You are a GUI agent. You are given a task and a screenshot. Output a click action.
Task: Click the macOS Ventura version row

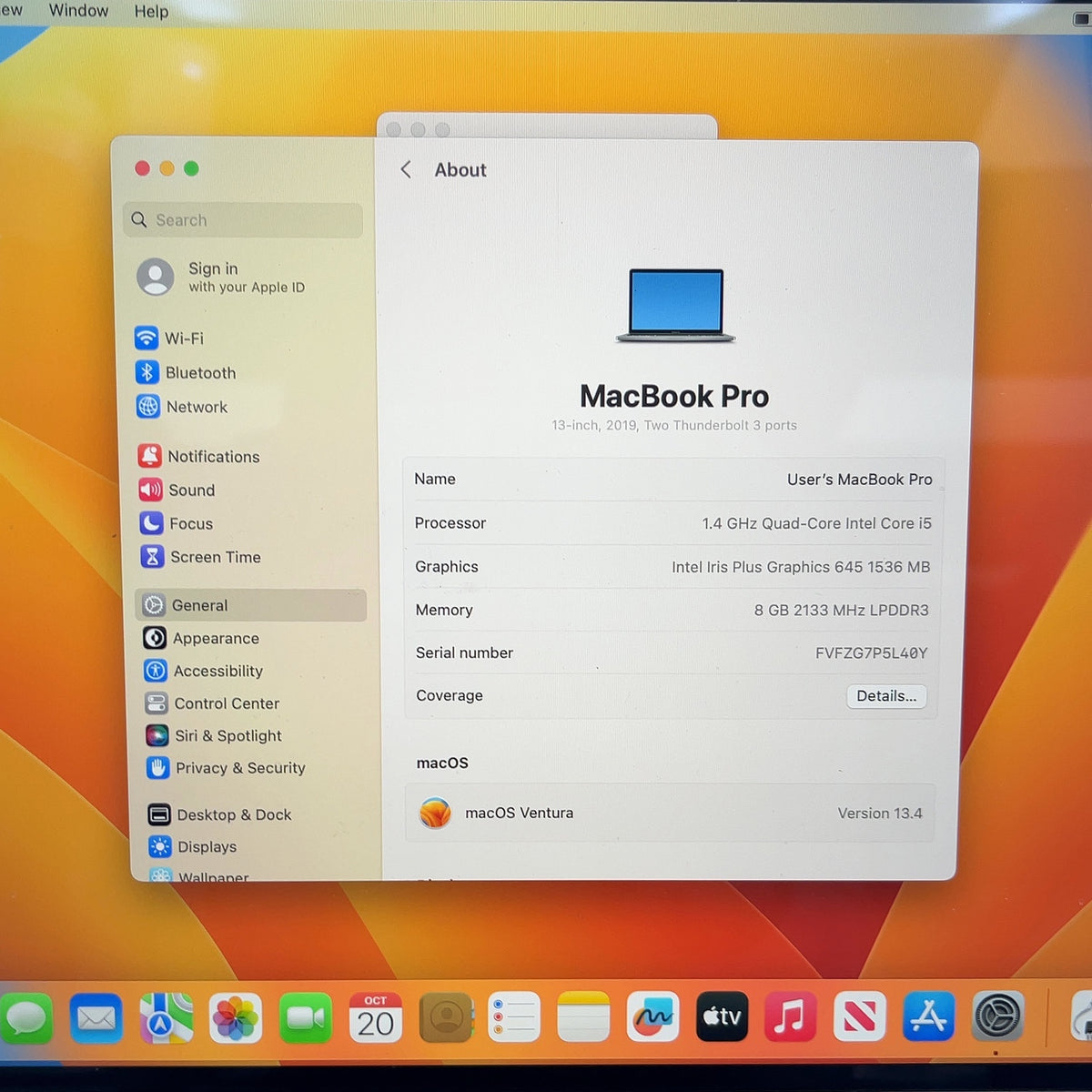pos(671,813)
